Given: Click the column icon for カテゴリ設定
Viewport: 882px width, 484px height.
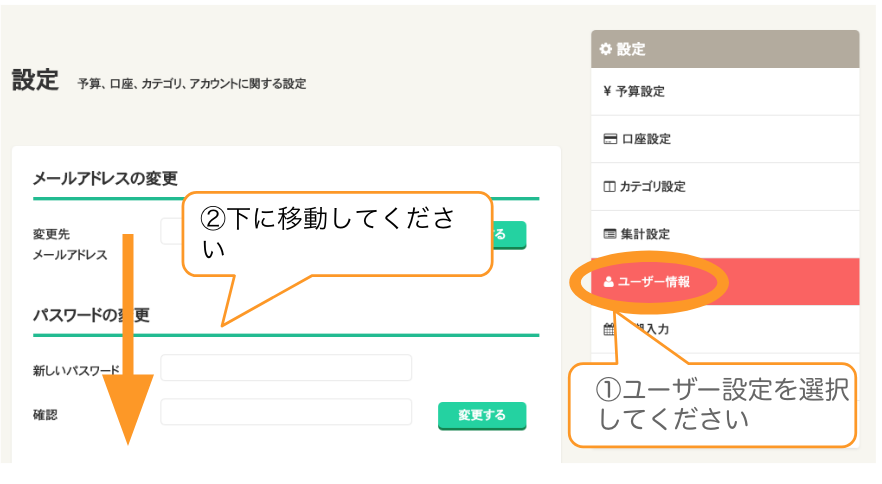Looking at the screenshot, I should (609, 186).
